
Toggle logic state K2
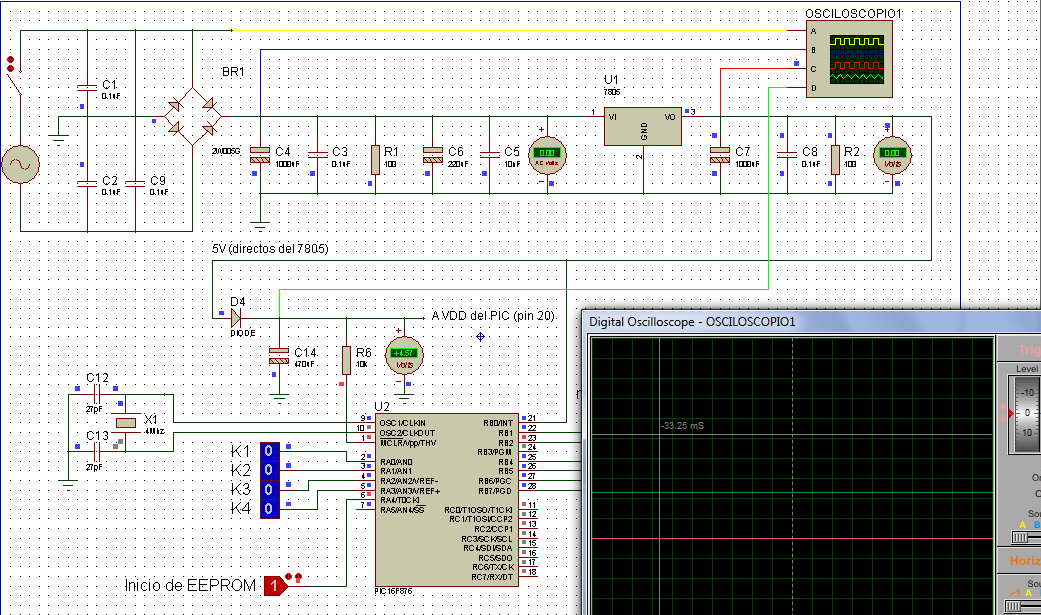click(x=270, y=471)
